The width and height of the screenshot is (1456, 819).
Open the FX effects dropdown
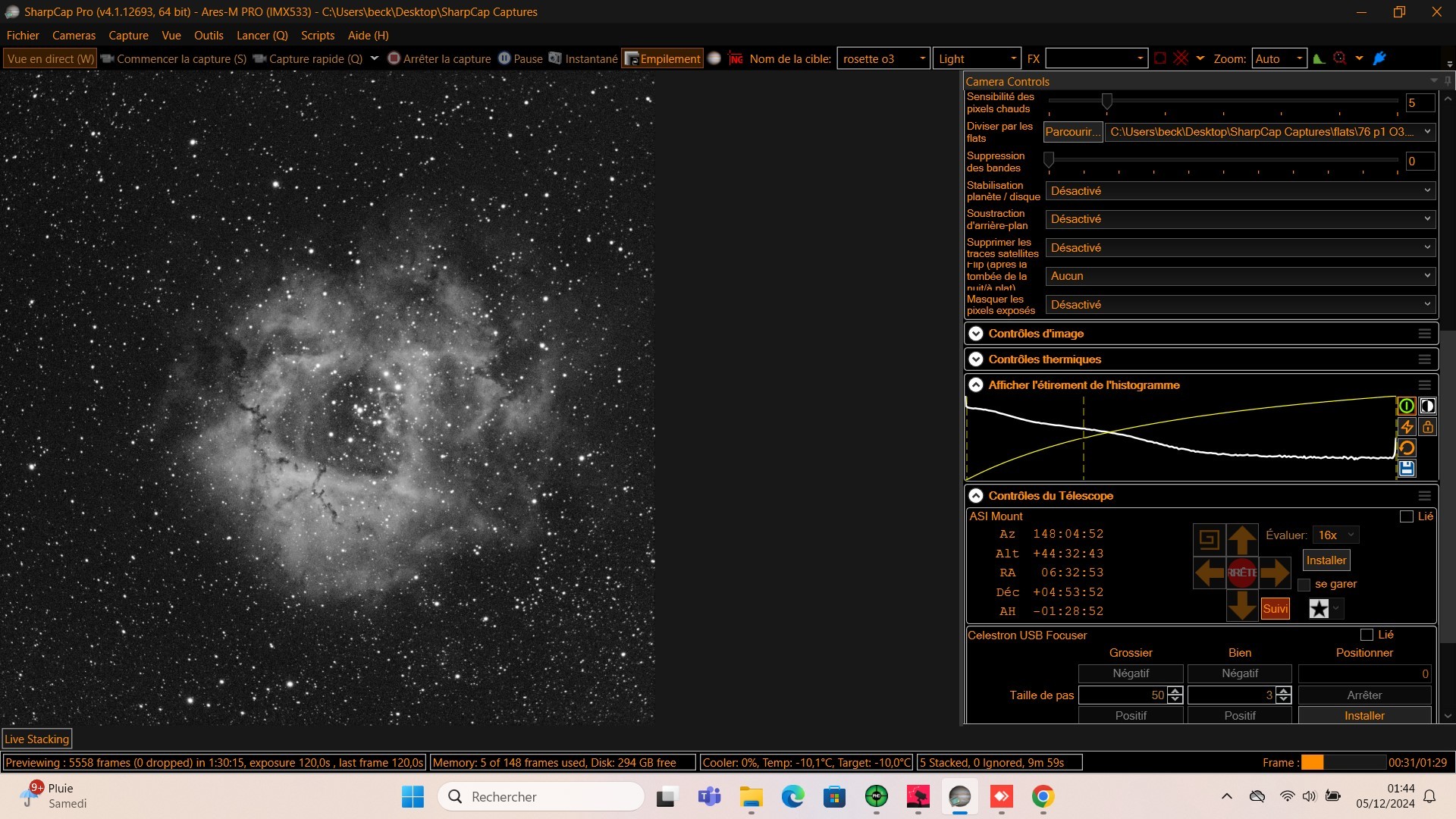tap(1096, 58)
